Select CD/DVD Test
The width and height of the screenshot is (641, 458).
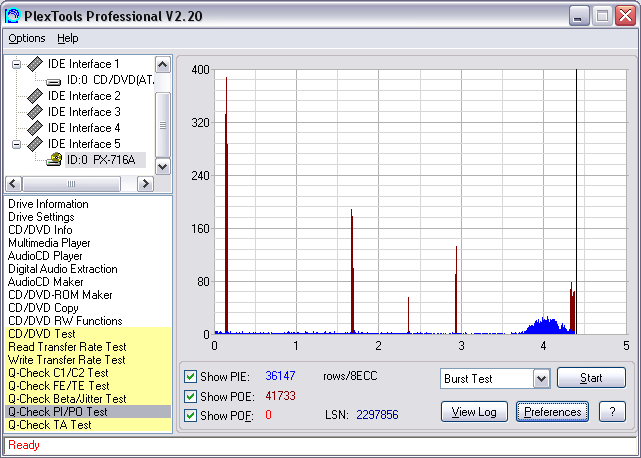(x=88, y=334)
